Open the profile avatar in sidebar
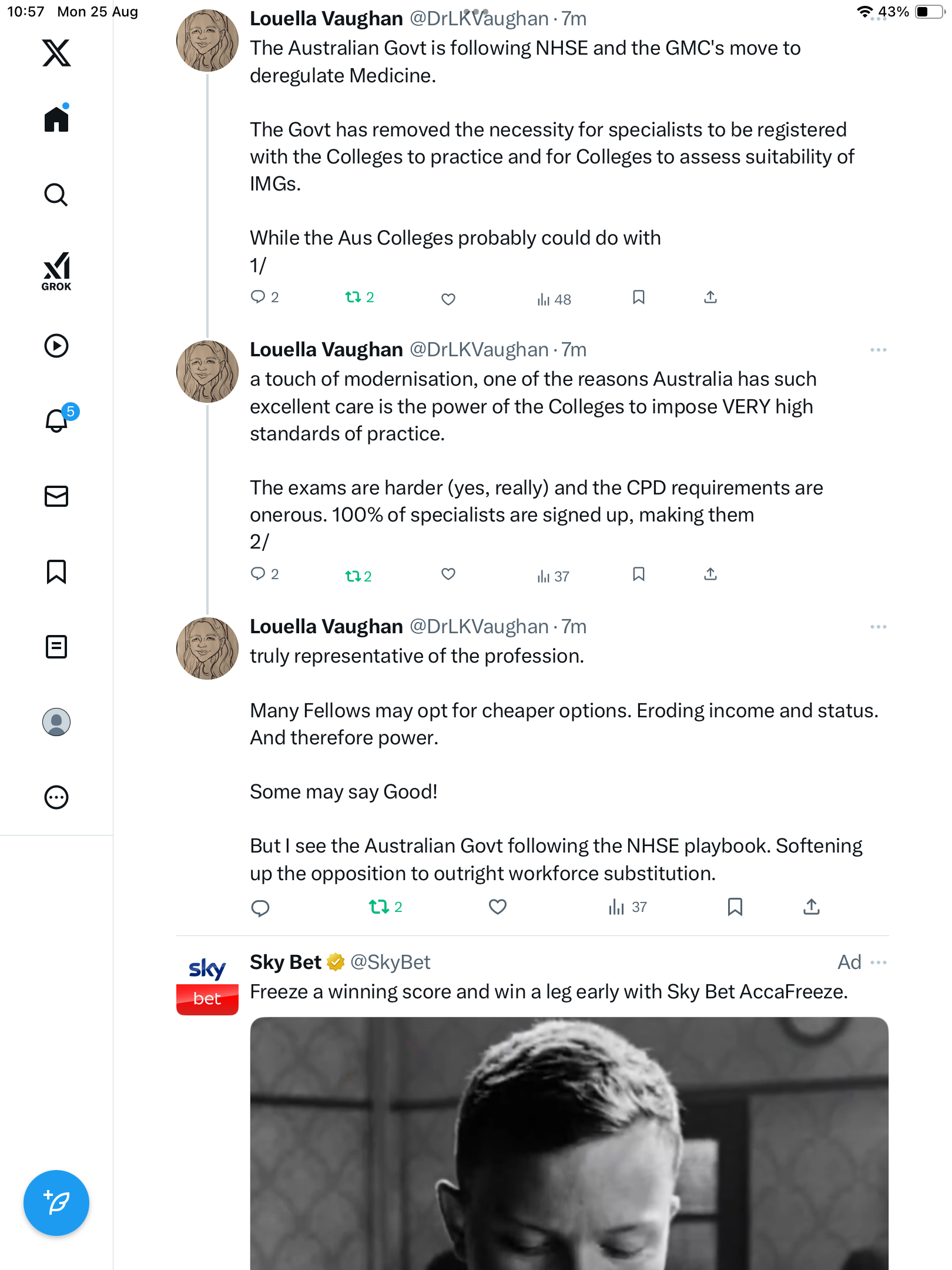Screen dimensions: 952x1270 [x=56, y=722]
